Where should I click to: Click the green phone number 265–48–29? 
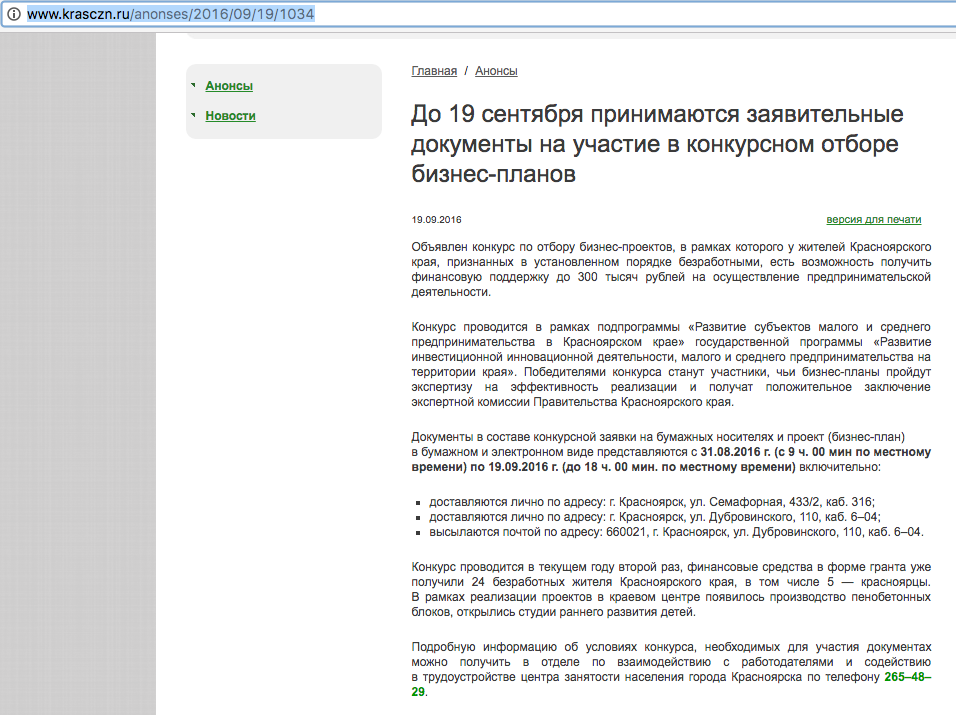907,677
